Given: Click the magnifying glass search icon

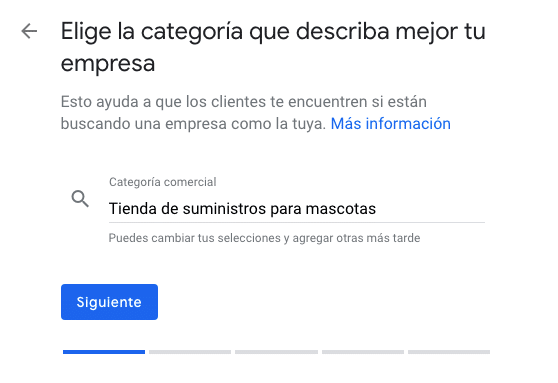Looking at the screenshot, I should [80, 199].
